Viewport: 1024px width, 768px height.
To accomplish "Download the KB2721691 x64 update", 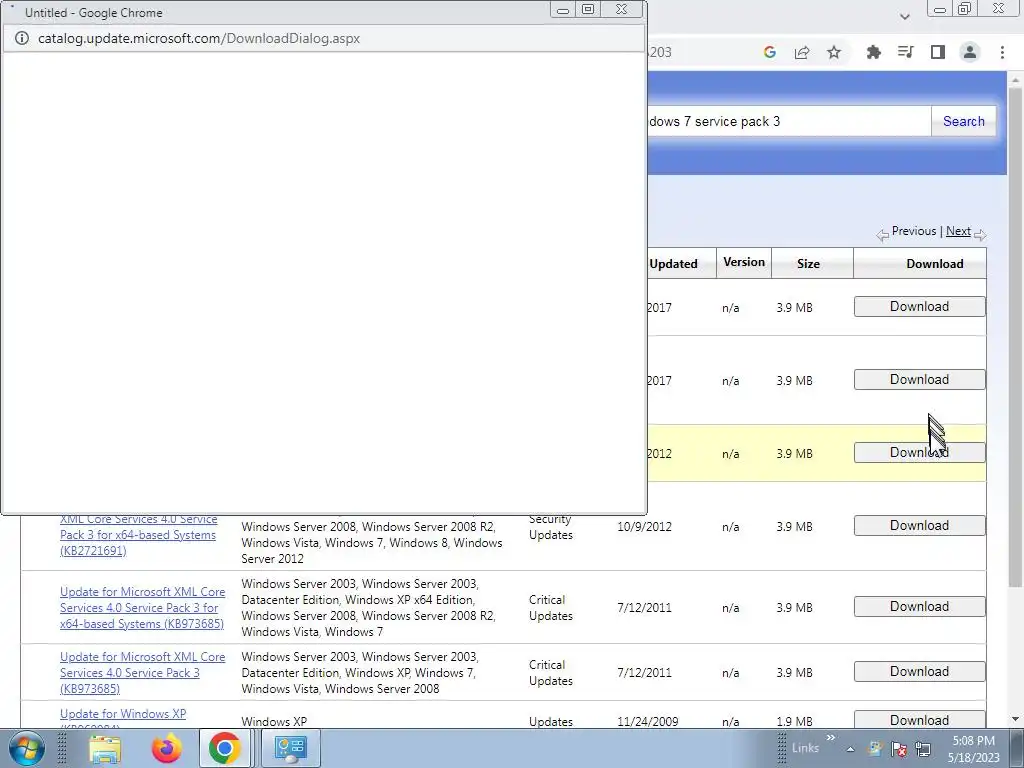I will (x=920, y=526).
